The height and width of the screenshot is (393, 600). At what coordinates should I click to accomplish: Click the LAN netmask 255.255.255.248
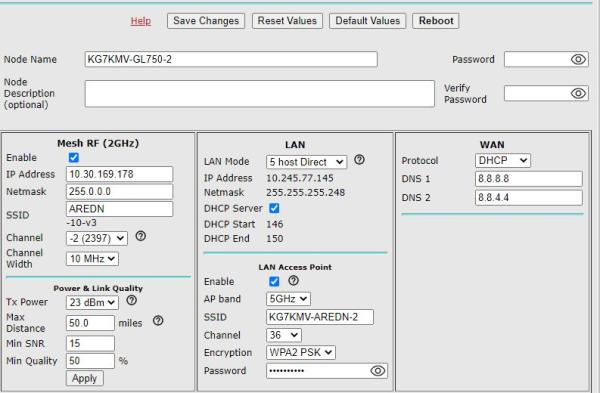306,192
